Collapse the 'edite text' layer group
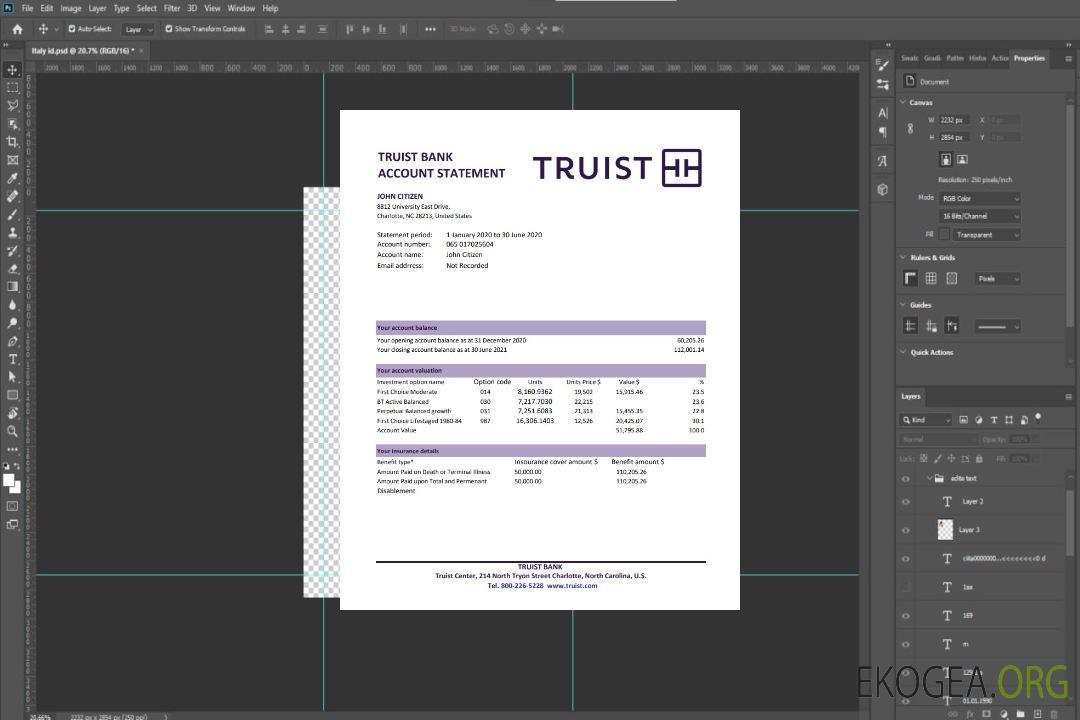The image size is (1080, 720). point(928,478)
